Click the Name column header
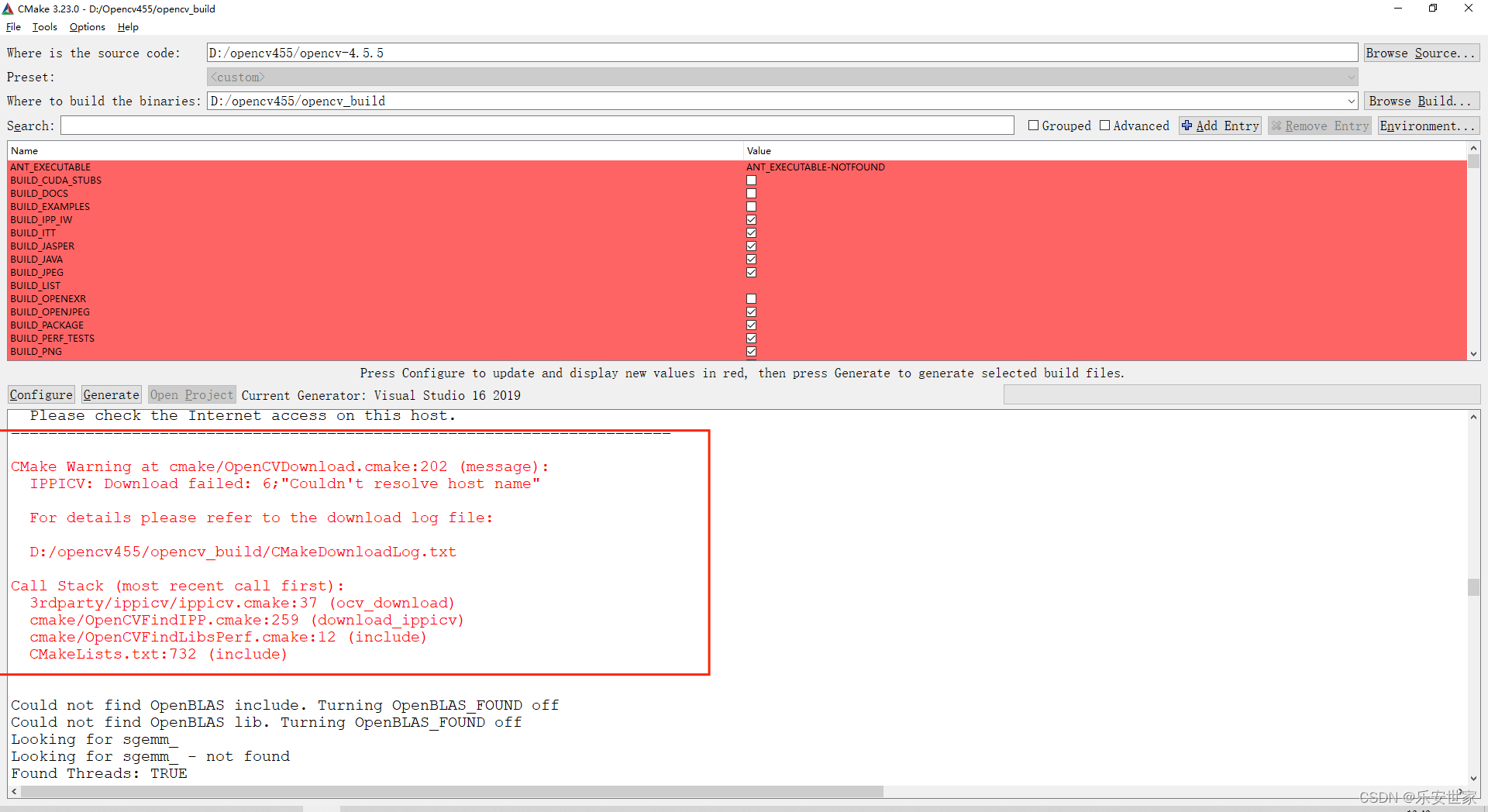 (375, 151)
